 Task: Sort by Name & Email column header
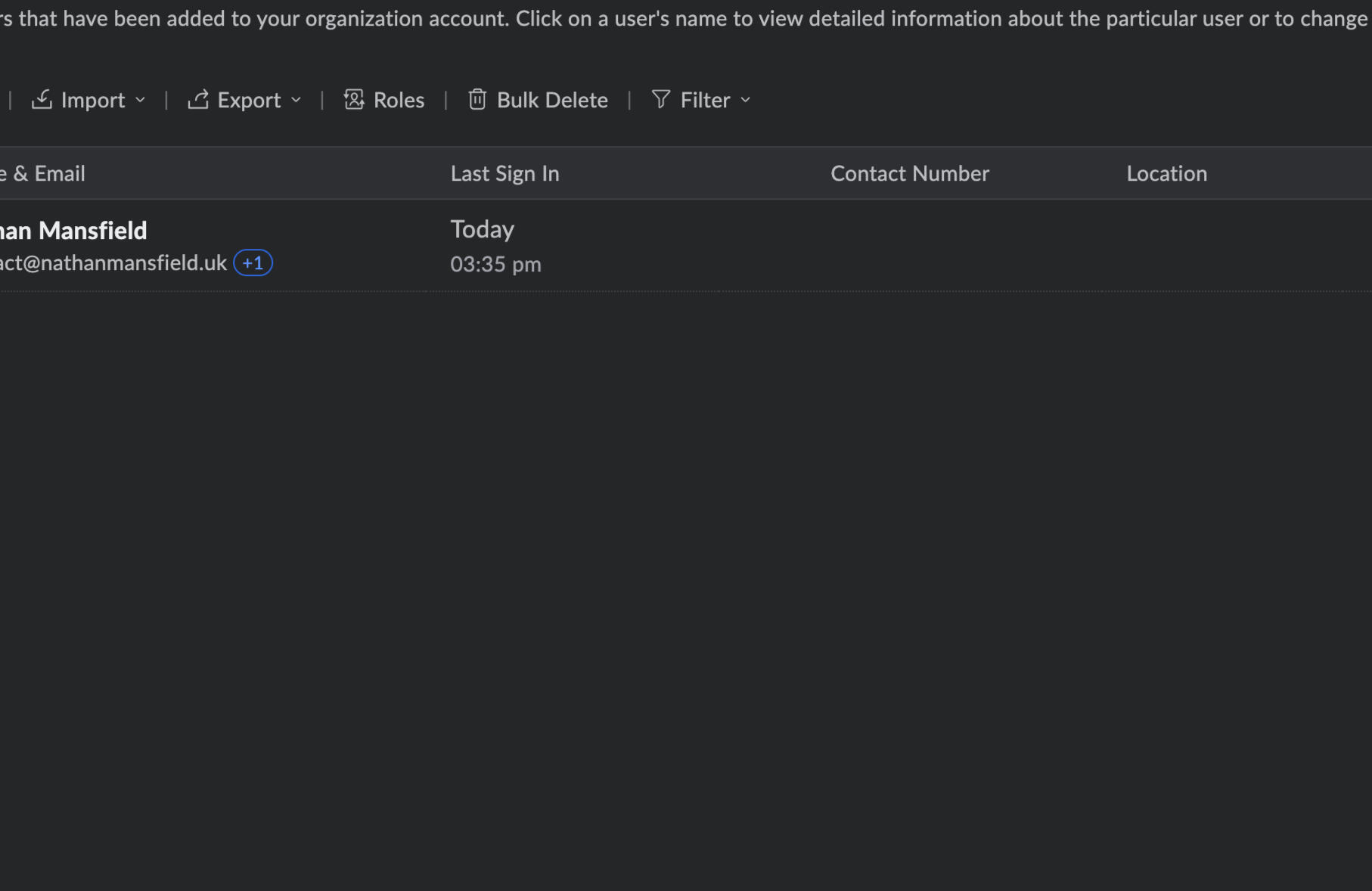point(44,173)
